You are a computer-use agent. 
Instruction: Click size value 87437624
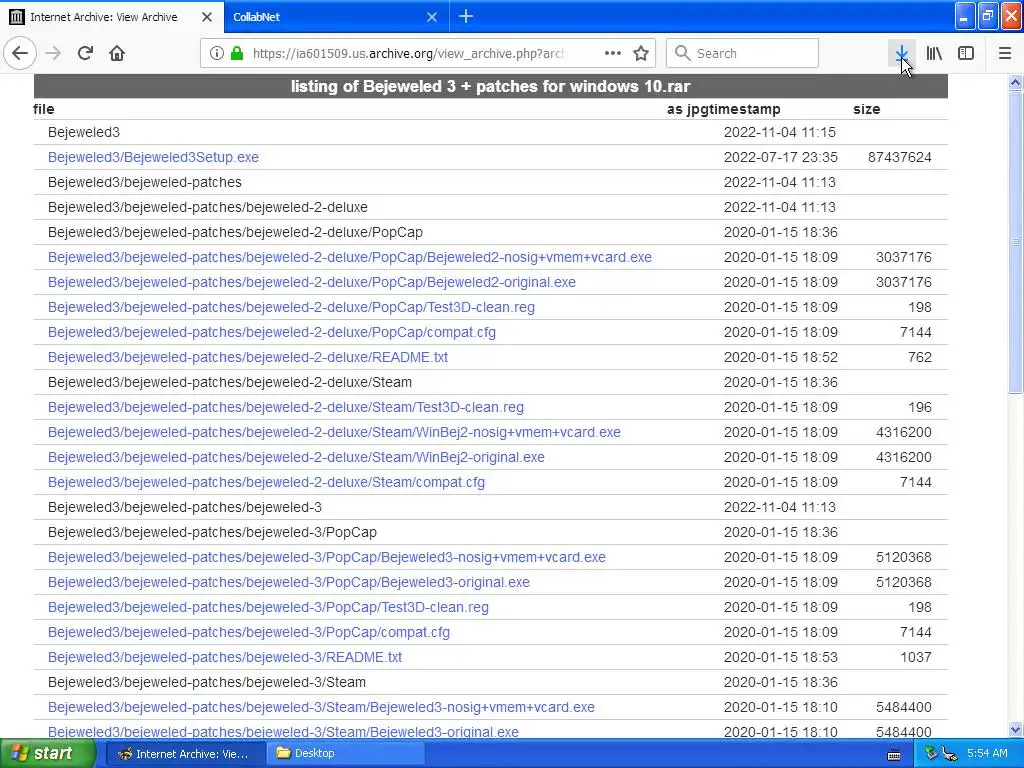click(x=900, y=157)
